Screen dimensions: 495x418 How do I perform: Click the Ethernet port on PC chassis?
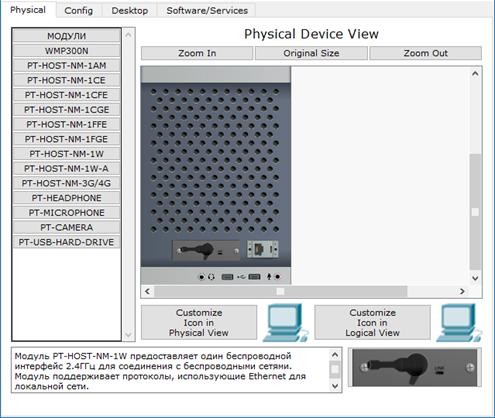tap(259, 249)
